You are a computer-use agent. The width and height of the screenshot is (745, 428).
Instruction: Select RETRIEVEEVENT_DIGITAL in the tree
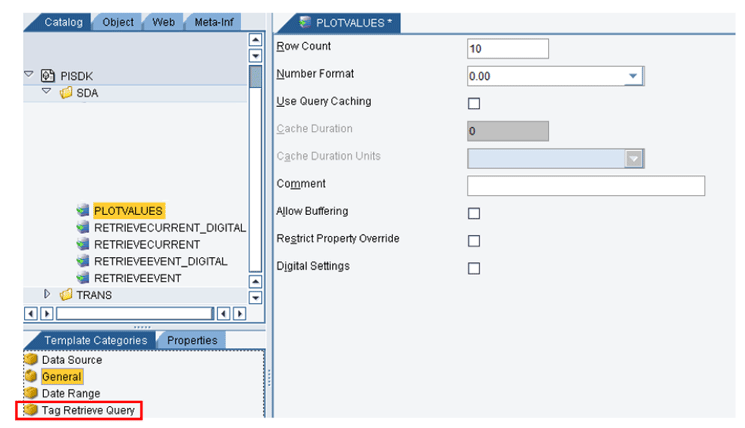click(x=161, y=261)
